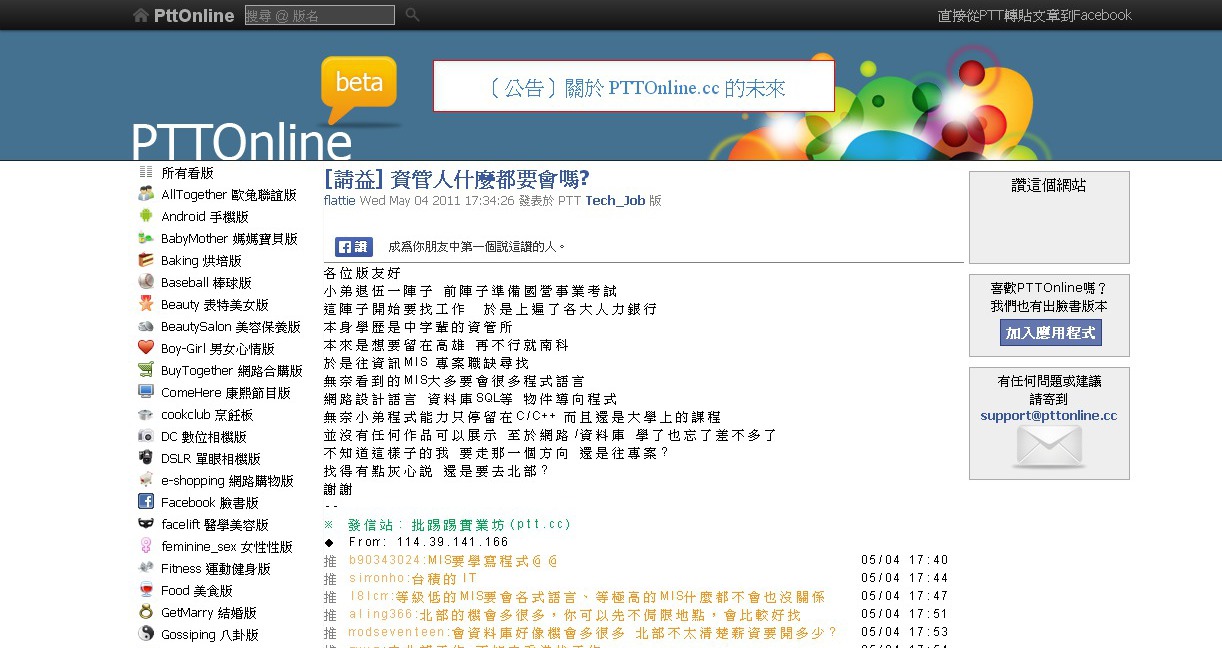This screenshot has width=1222, height=648.
Task: Click the Fitness dumbbell icon
Action: click(146, 568)
